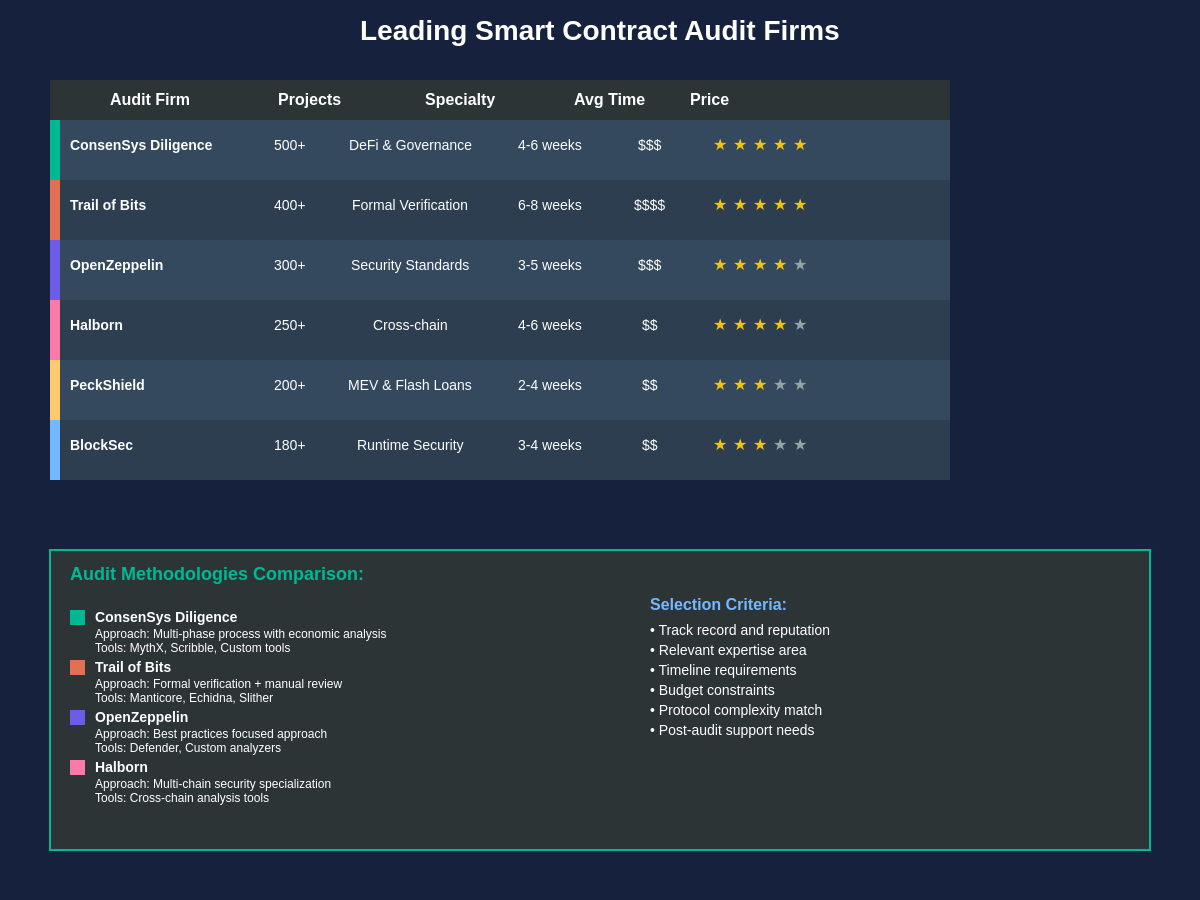Click the first star in Trail of Bits rating
This screenshot has width=1200, height=900.
pos(720,205)
